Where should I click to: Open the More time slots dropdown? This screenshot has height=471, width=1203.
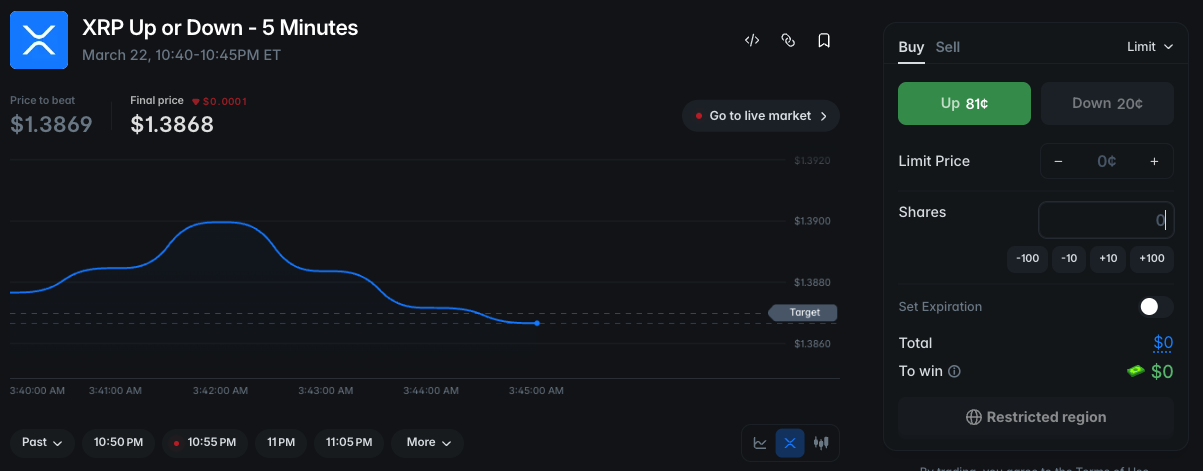pos(428,442)
